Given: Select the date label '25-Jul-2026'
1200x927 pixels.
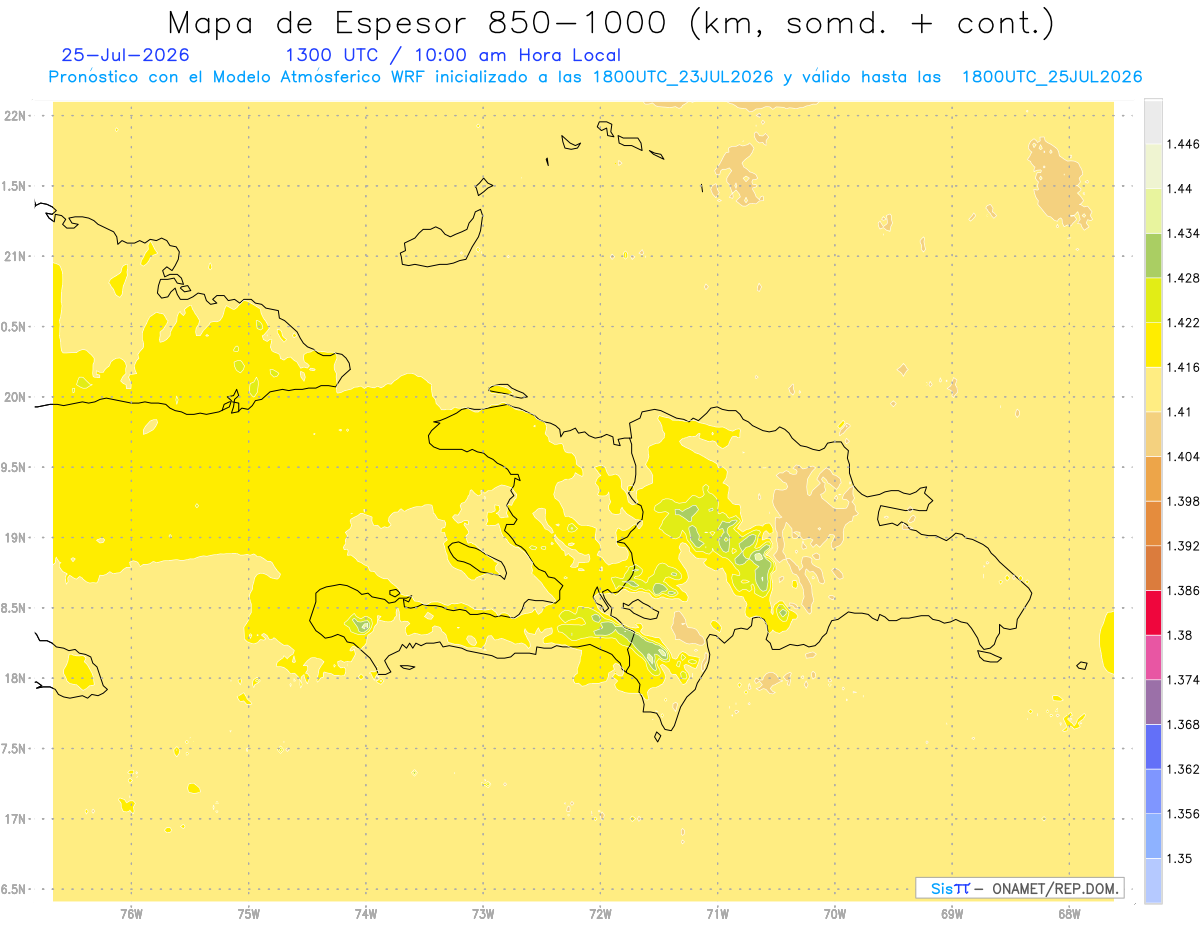Looking at the screenshot, I should click(124, 55).
